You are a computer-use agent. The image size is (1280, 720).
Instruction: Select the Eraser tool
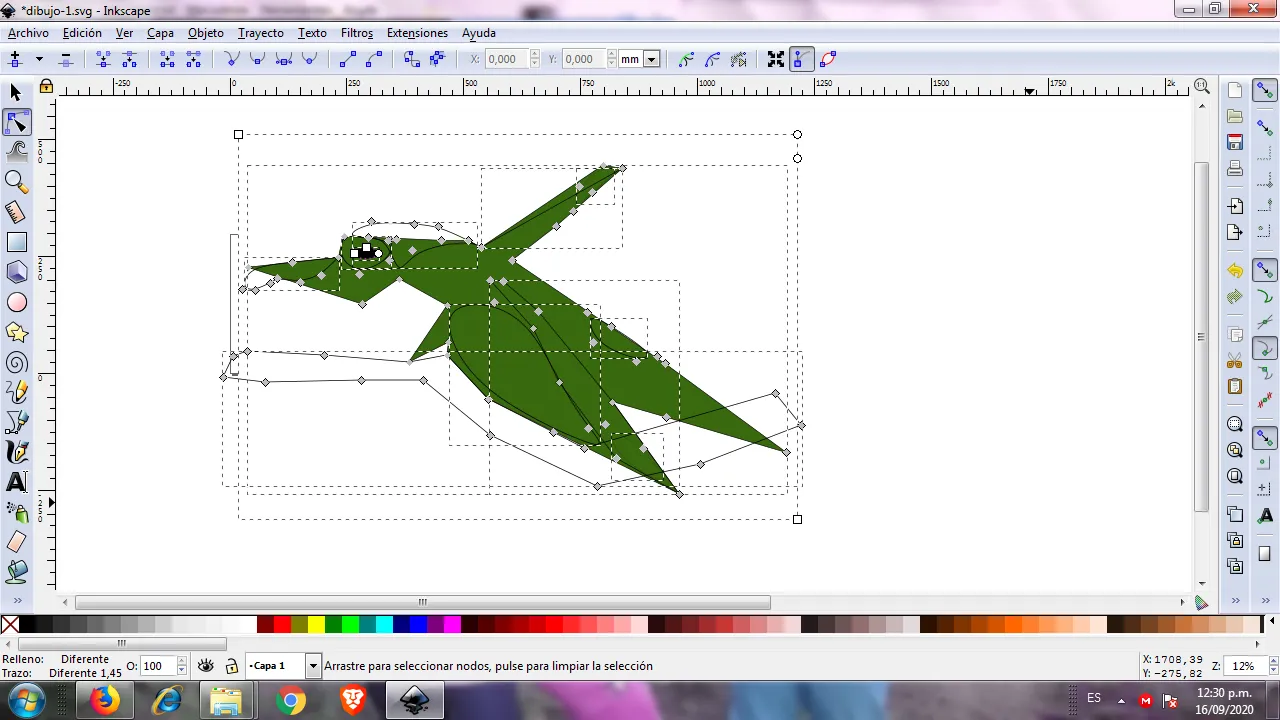pyautogui.click(x=16, y=542)
